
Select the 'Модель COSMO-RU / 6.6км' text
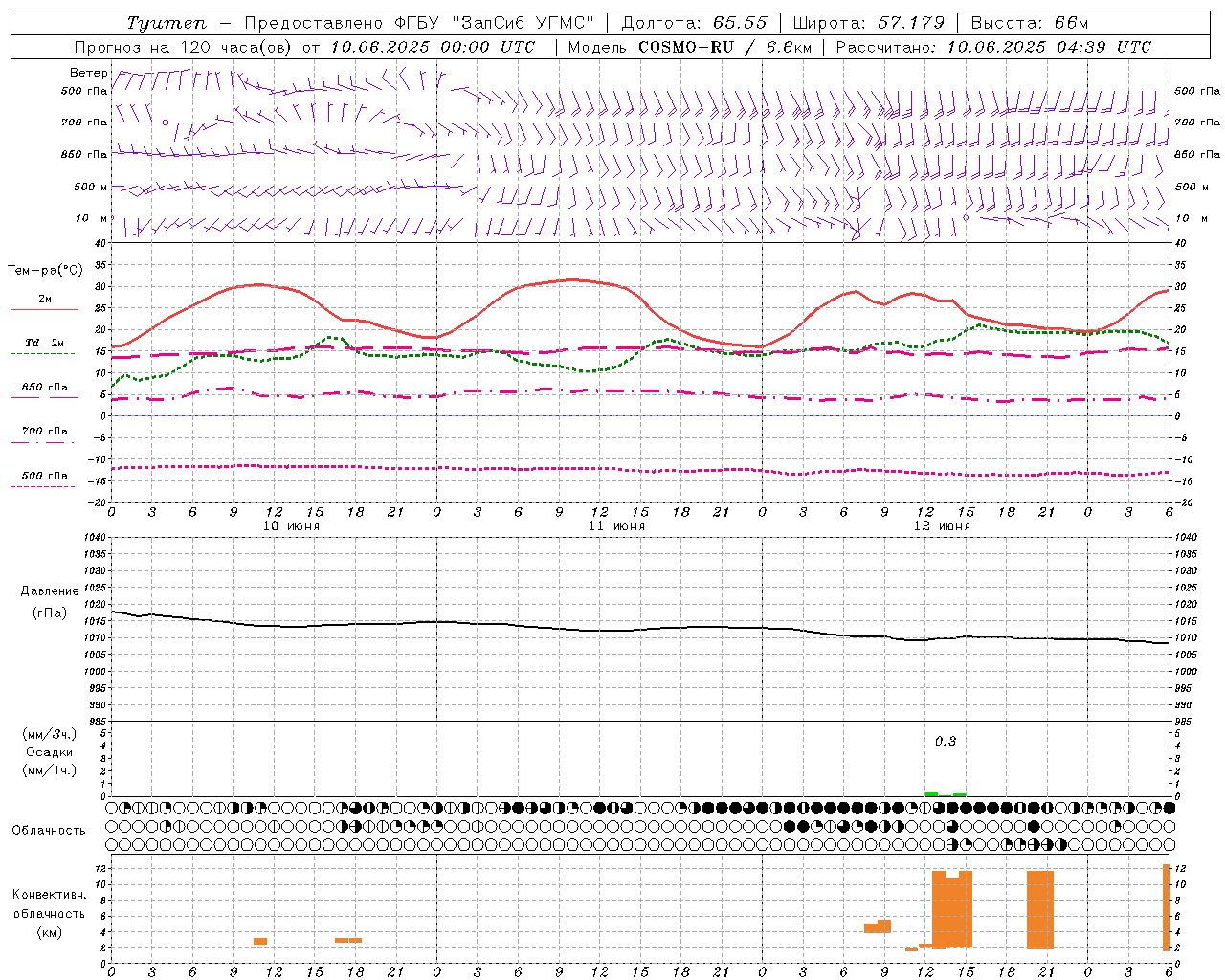(690, 47)
